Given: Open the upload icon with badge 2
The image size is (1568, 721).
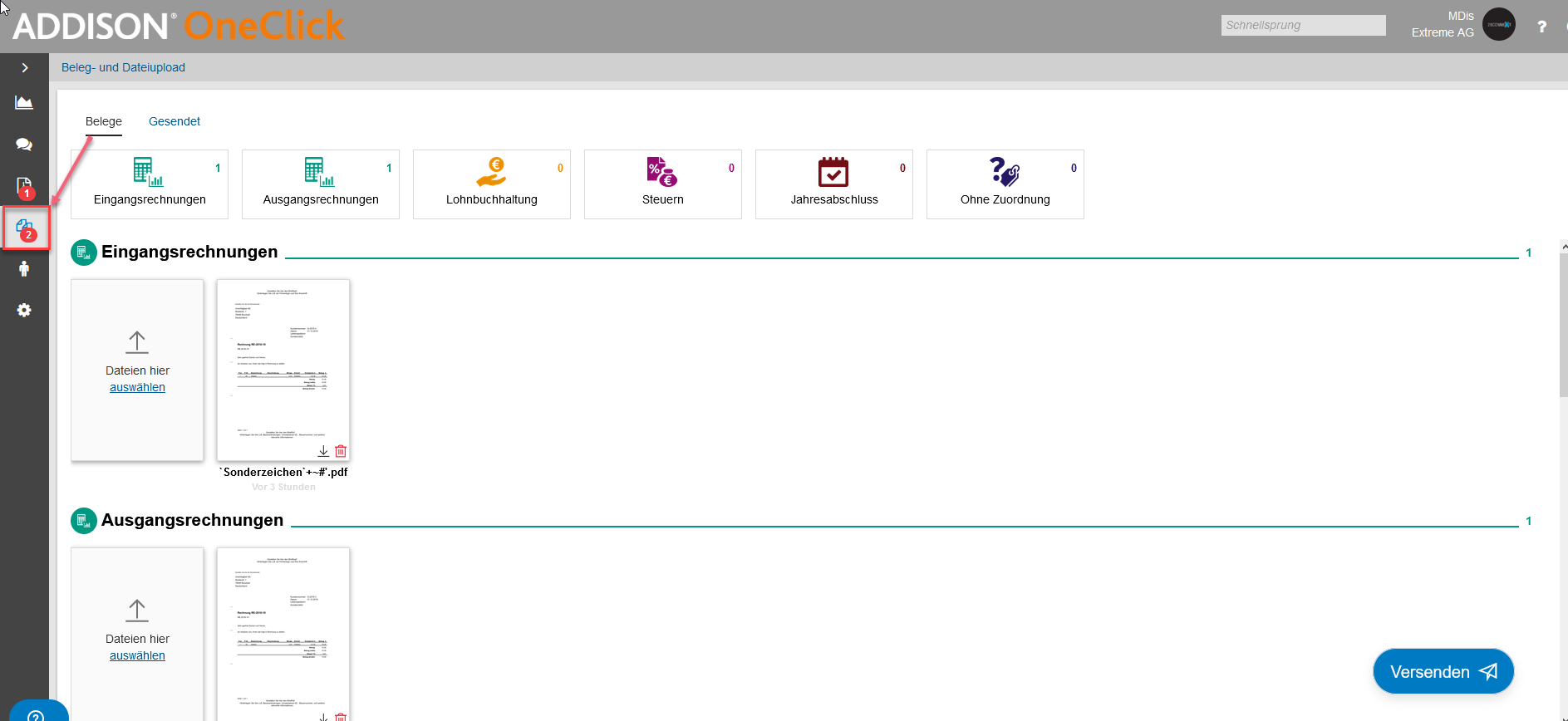Looking at the screenshot, I should (x=26, y=228).
